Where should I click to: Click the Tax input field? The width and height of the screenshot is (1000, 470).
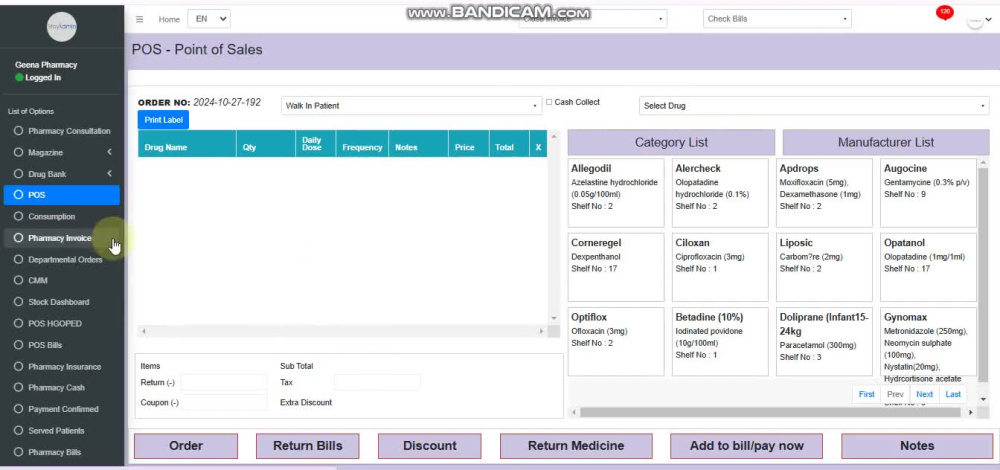(x=377, y=383)
